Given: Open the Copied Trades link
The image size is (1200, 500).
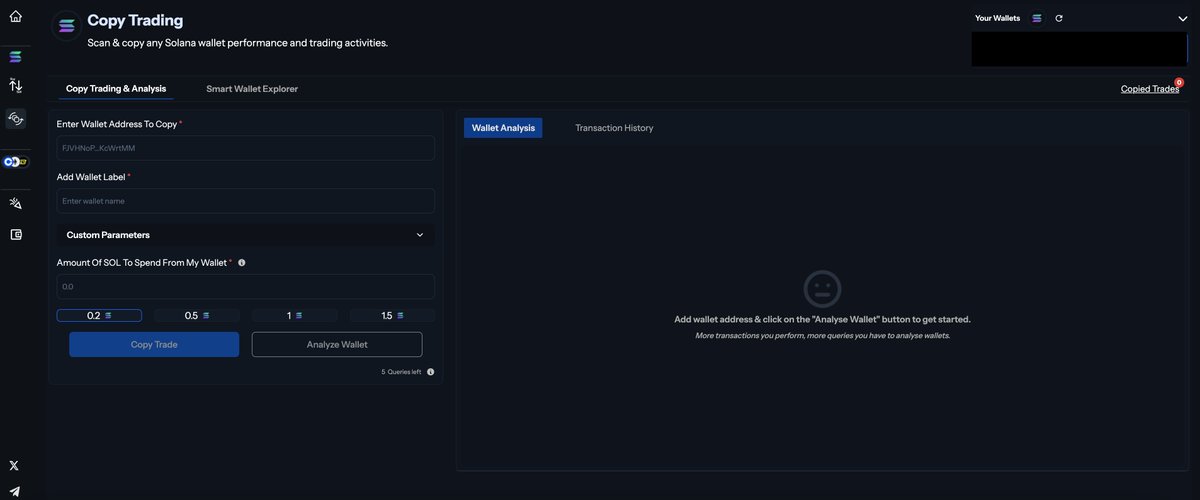Looking at the screenshot, I should click(x=1150, y=89).
